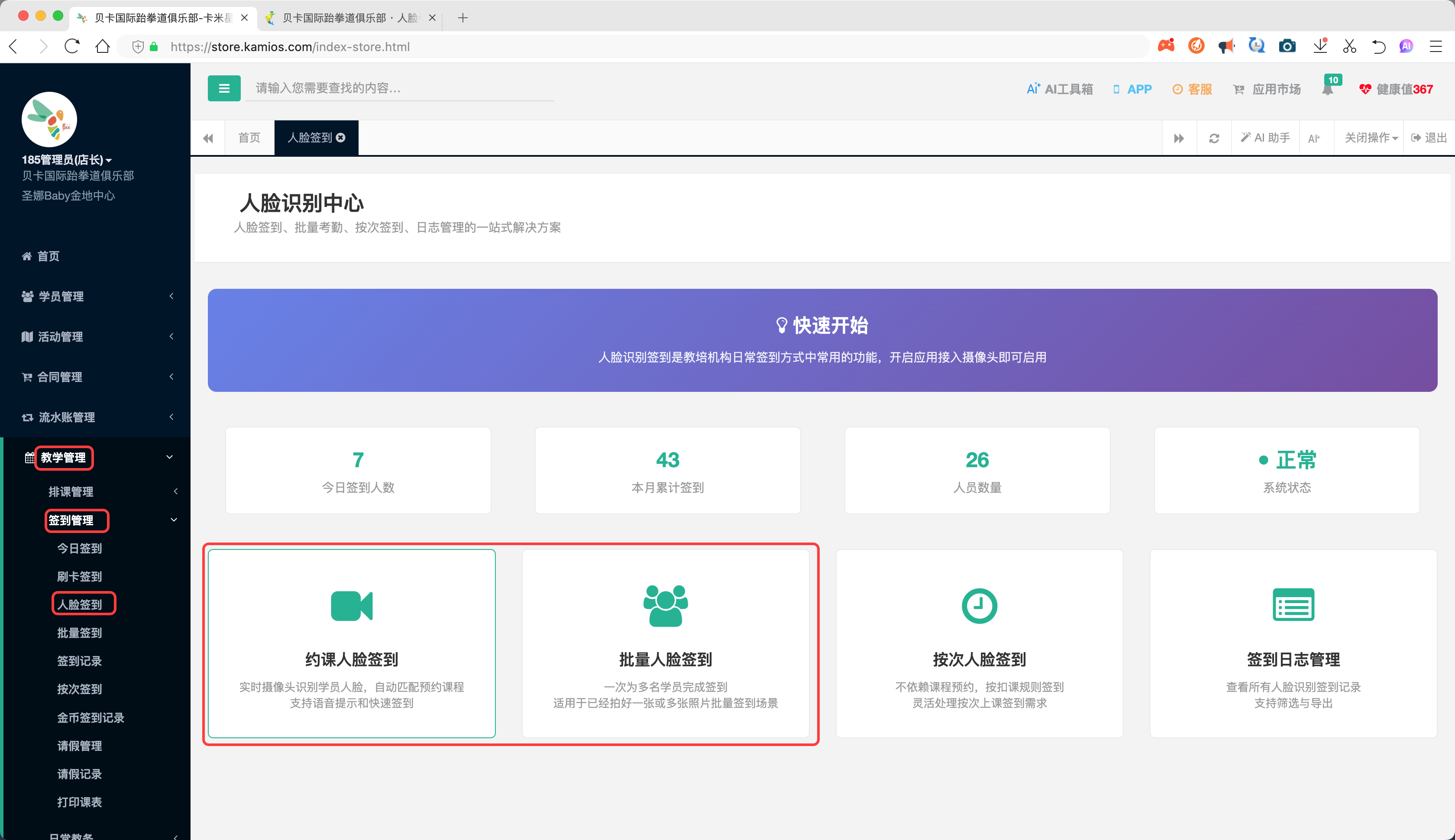Image resolution: width=1455 pixels, height=840 pixels.
Task: Open 185管理员(店长) user dropdown
Action: click(x=67, y=160)
